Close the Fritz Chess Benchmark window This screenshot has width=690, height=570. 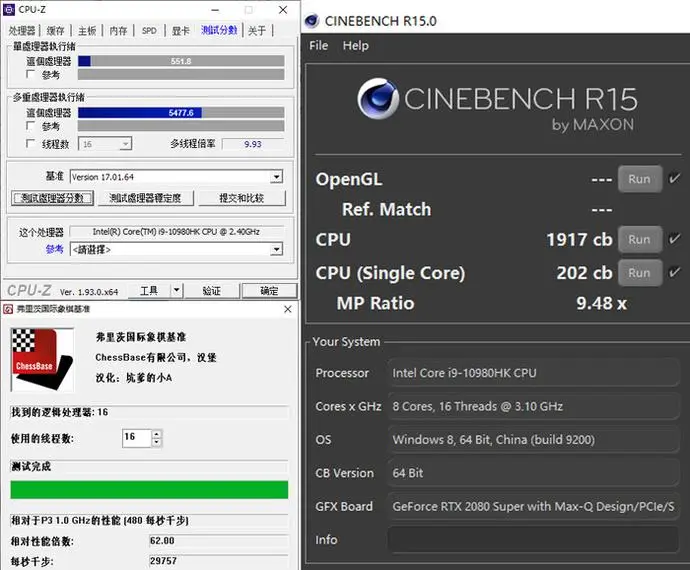pyautogui.click(x=288, y=309)
